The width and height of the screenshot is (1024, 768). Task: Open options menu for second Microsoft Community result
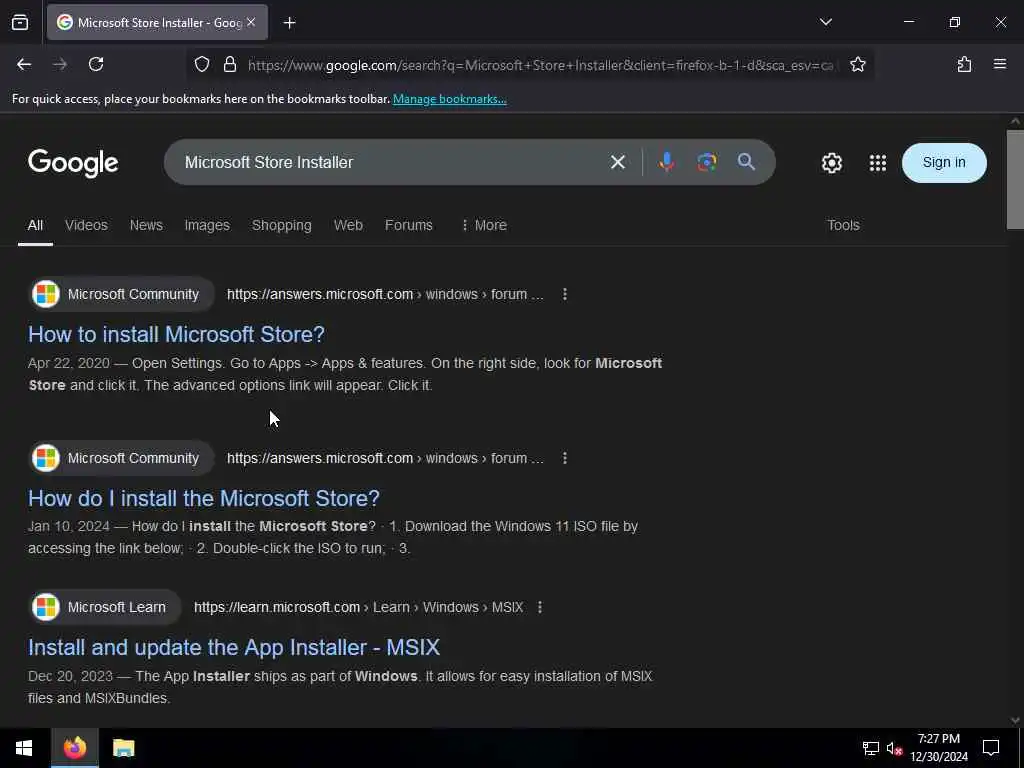(565, 458)
